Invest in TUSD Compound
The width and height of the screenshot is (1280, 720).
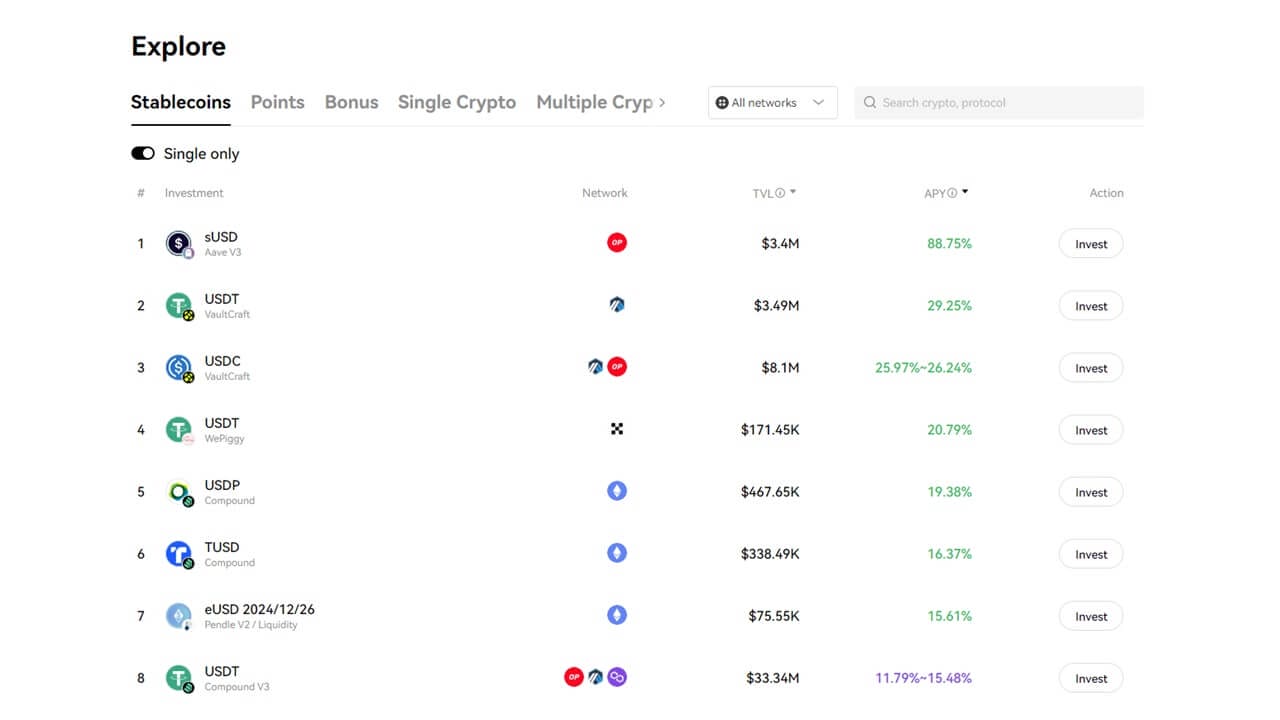(x=1091, y=554)
